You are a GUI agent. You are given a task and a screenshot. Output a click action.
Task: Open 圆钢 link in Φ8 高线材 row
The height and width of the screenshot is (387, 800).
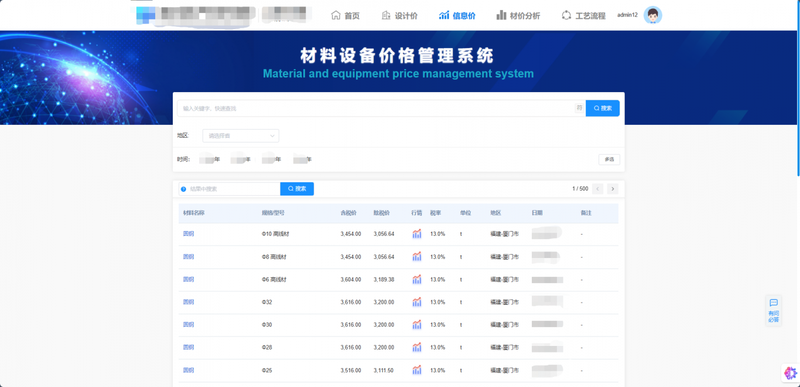[188, 257]
